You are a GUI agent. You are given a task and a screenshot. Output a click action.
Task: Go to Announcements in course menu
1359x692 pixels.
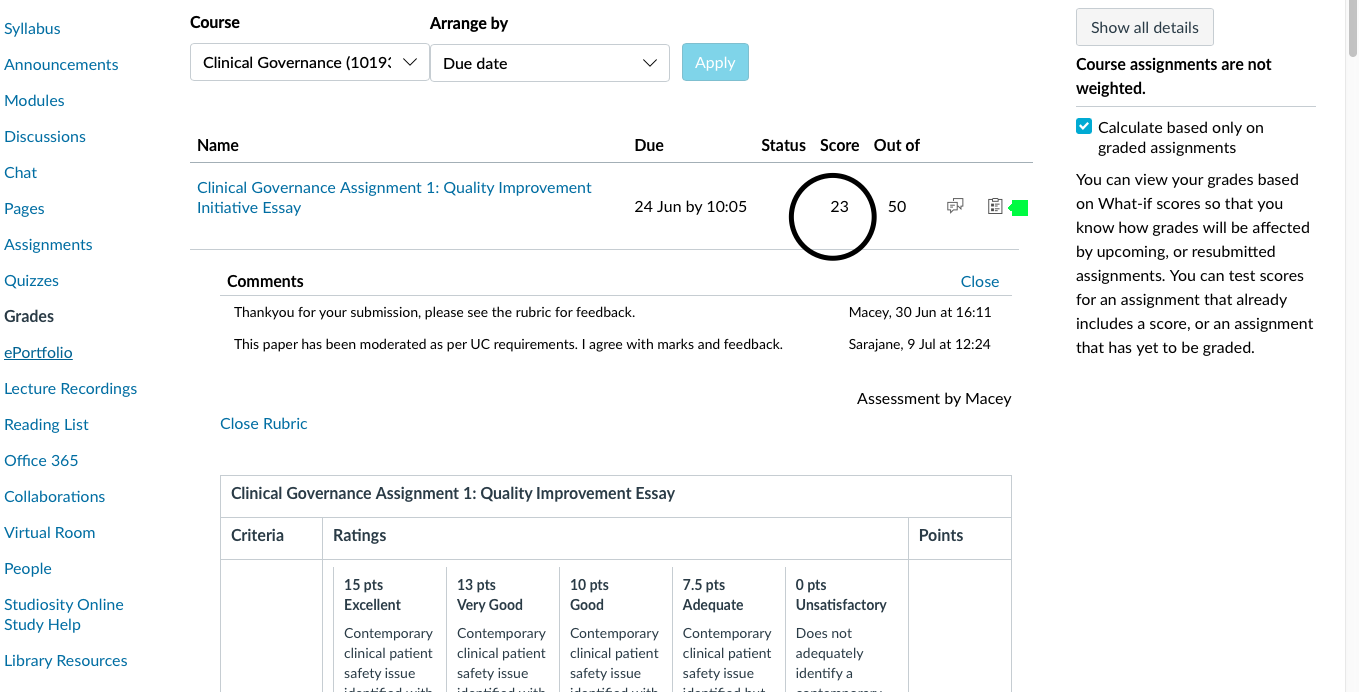point(61,64)
